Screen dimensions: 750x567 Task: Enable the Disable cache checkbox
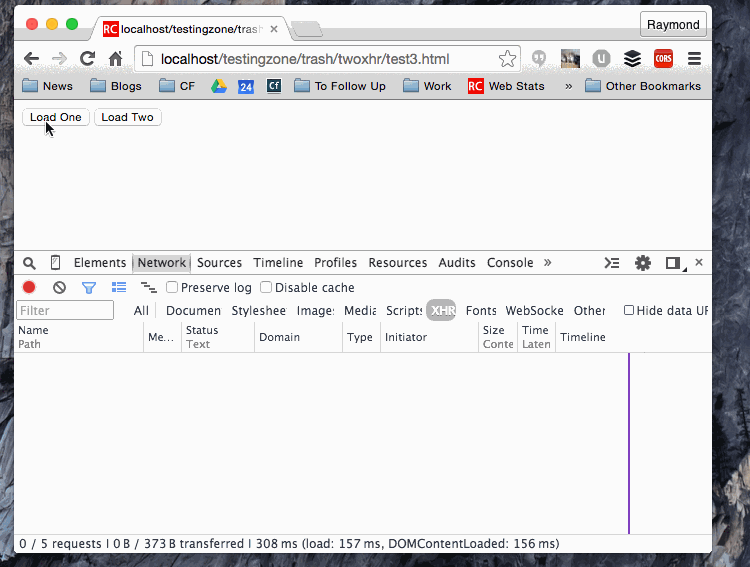[266, 287]
